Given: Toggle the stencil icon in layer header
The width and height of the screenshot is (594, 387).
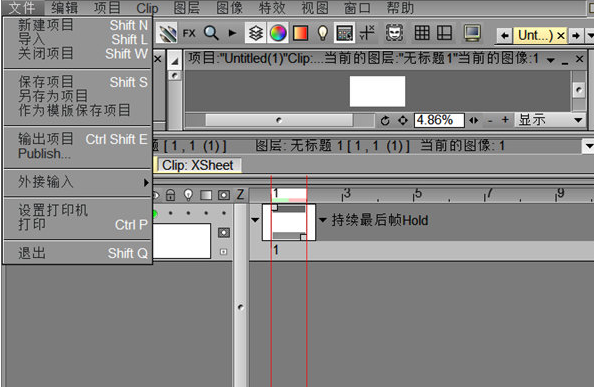Looking at the screenshot, I should (x=224, y=195).
